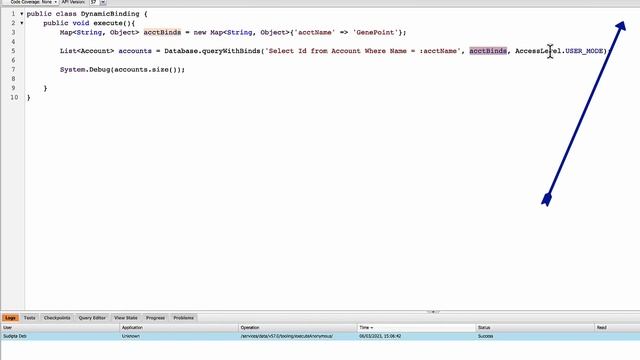640x360 pixels.
Task: Switch to the Tests tab
Action: [x=29, y=318]
